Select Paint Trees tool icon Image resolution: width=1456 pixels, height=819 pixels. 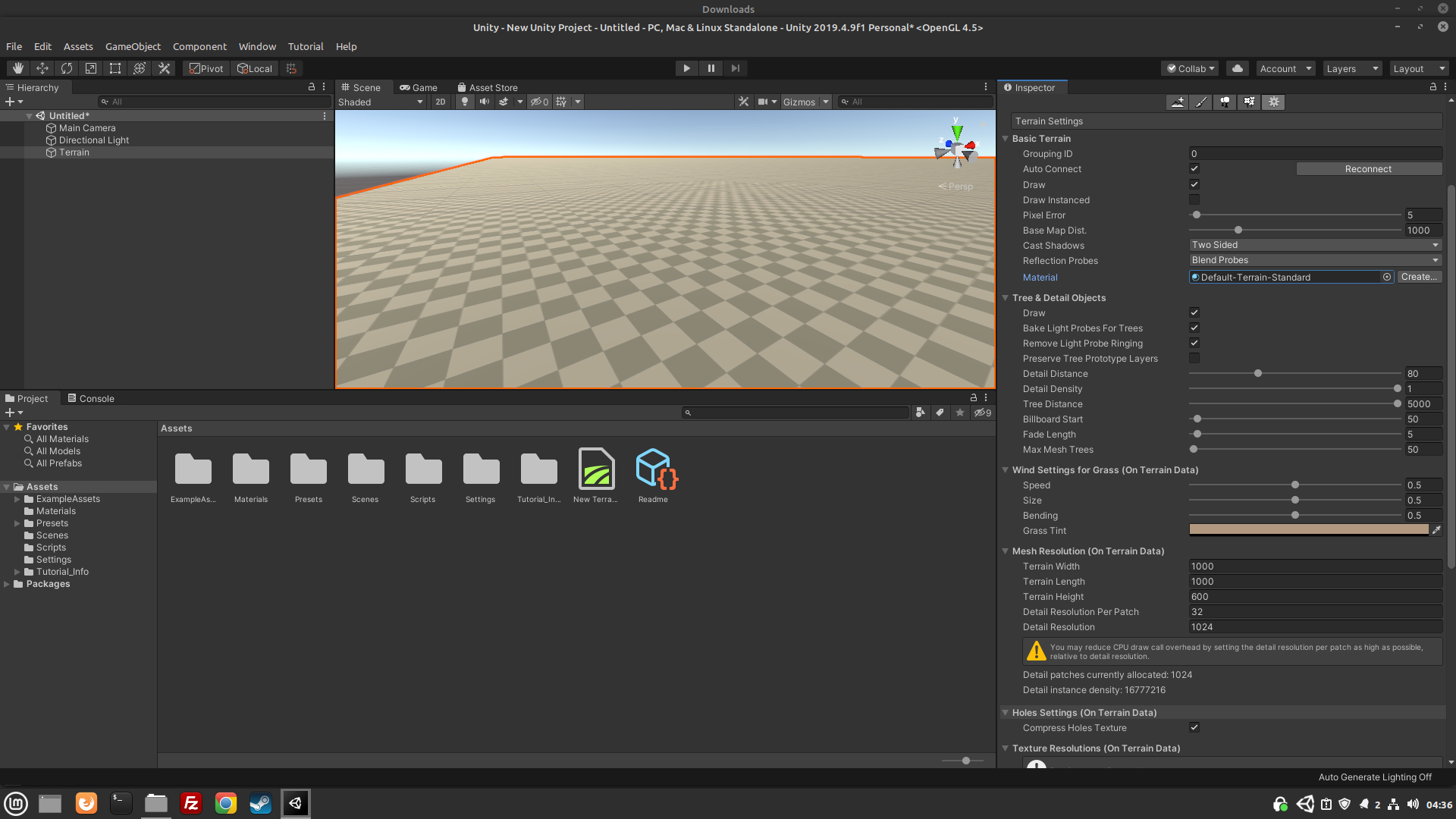(1225, 102)
